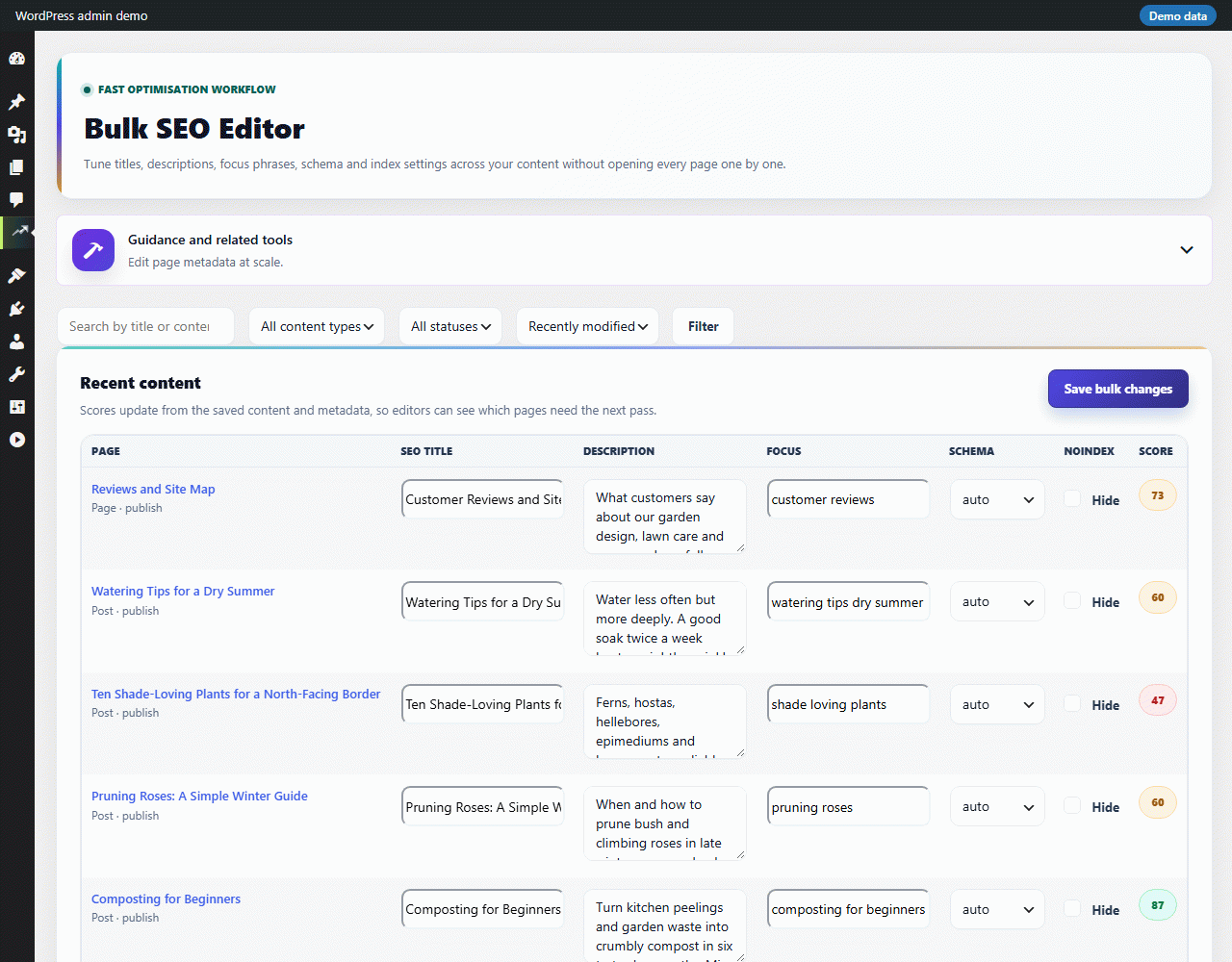The width and height of the screenshot is (1232, 962).
Task: Open the Reviews and Site Map page link
Action: (x=153, y=489)
